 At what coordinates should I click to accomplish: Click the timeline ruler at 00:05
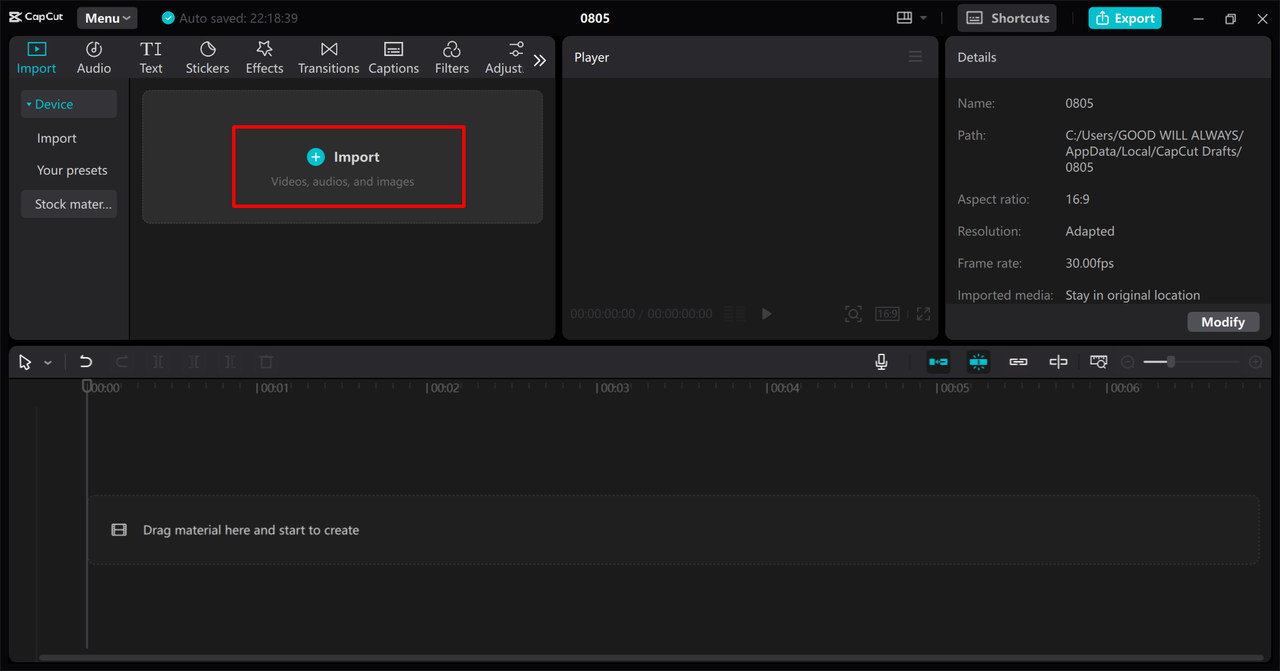tap(953, 388)
